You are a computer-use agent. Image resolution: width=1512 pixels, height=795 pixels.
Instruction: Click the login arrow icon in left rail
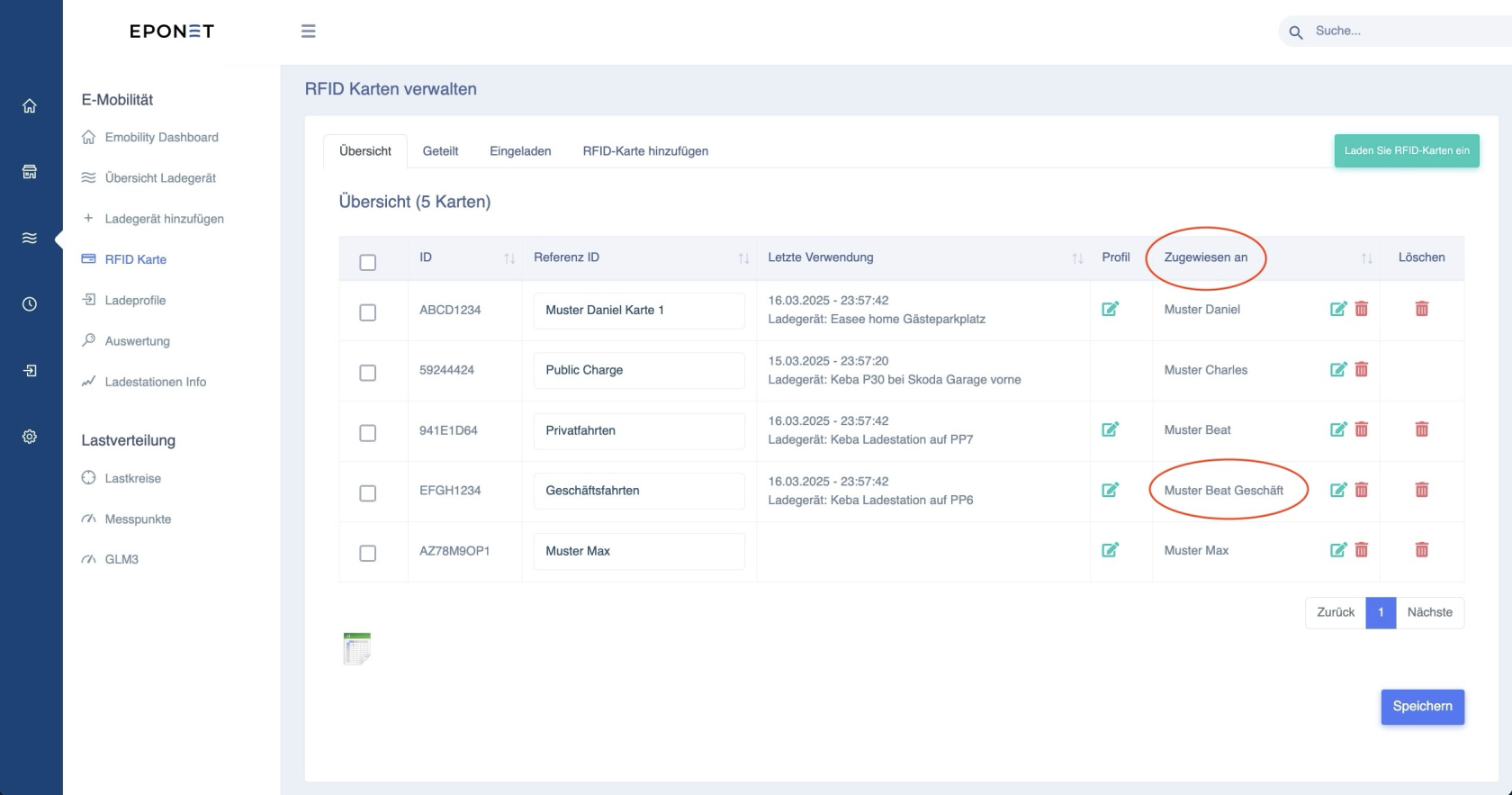(x=30, y=371)
